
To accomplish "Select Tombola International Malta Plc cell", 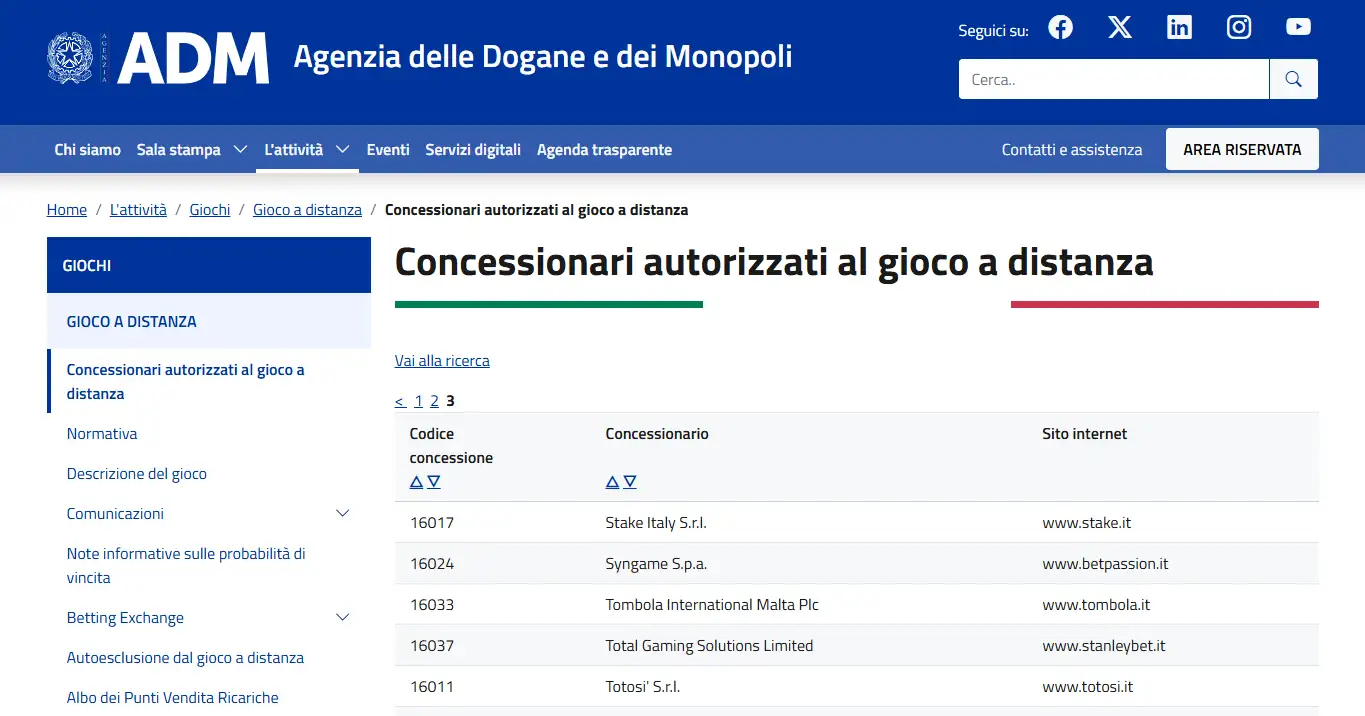I will [712, 605].
